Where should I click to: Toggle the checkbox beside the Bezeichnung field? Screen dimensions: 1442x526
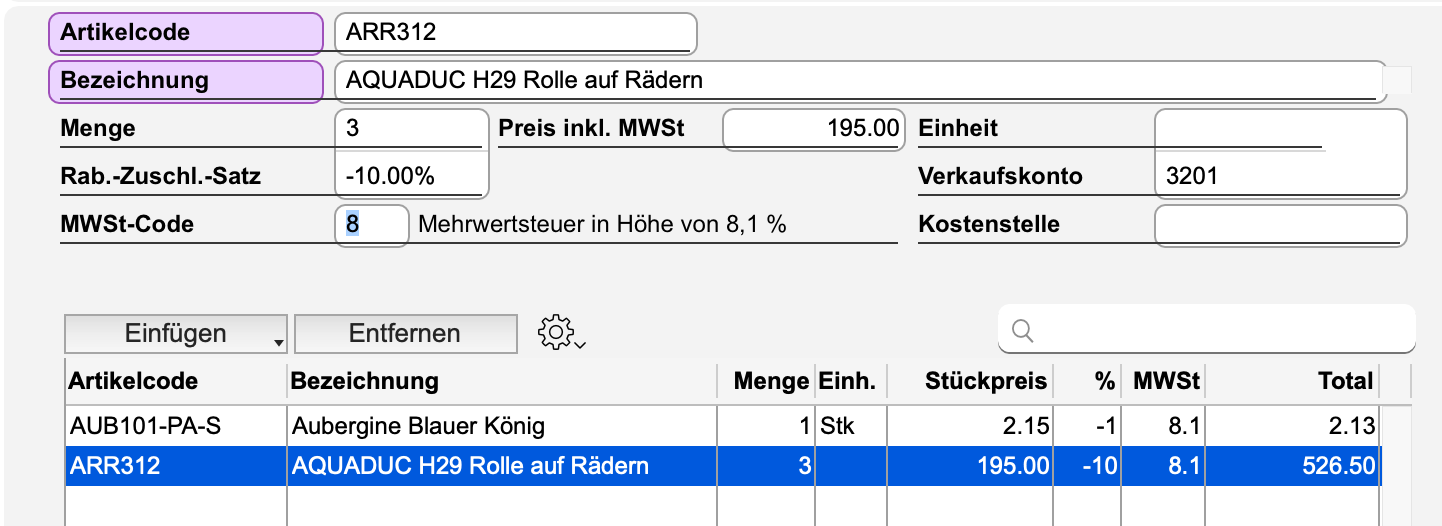coord(1397,80)
